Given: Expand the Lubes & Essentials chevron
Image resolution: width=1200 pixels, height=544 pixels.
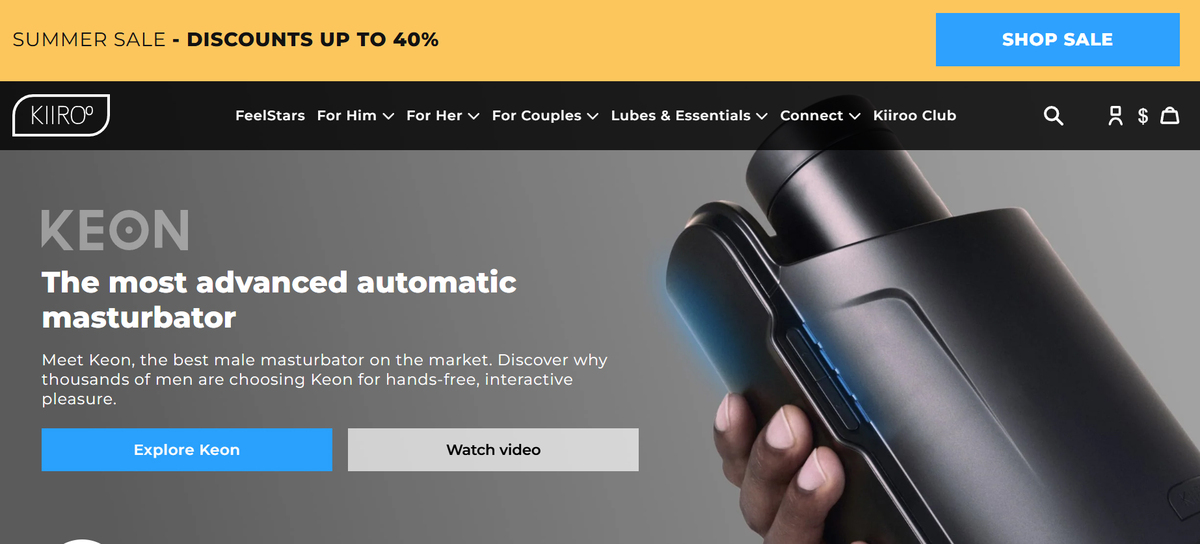Looking at the screenshot, I should pos(762,116).
